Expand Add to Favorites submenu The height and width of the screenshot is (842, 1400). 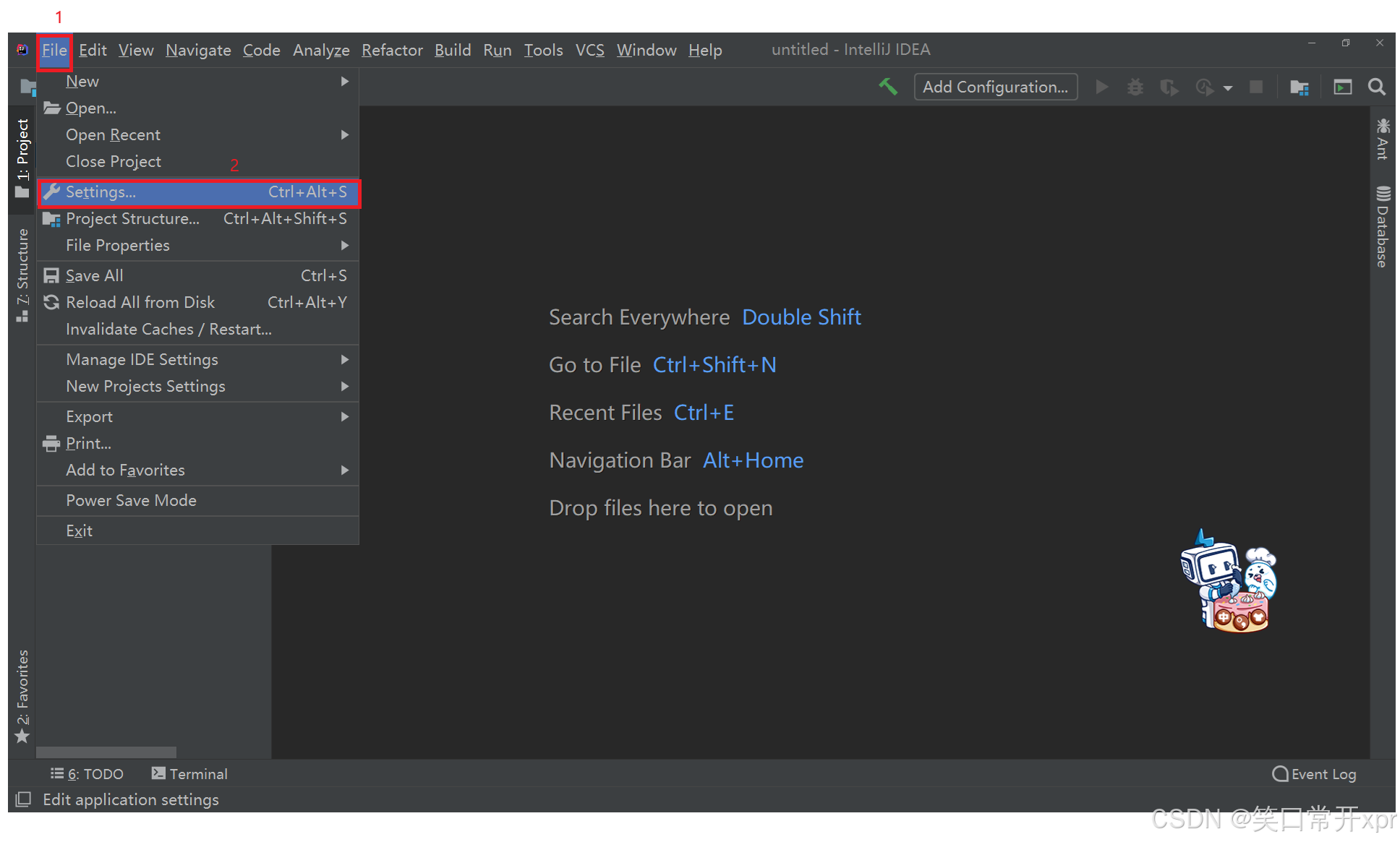pyautogui.click(x=197, y=471)
